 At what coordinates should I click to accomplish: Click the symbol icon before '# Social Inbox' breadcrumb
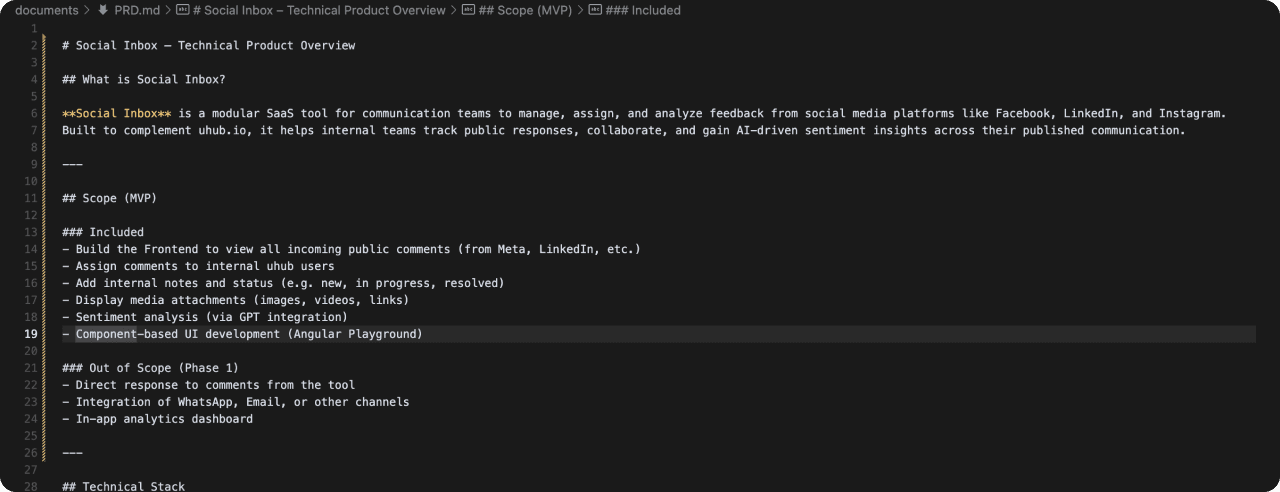pyautogui.click(x=182, y=10)
